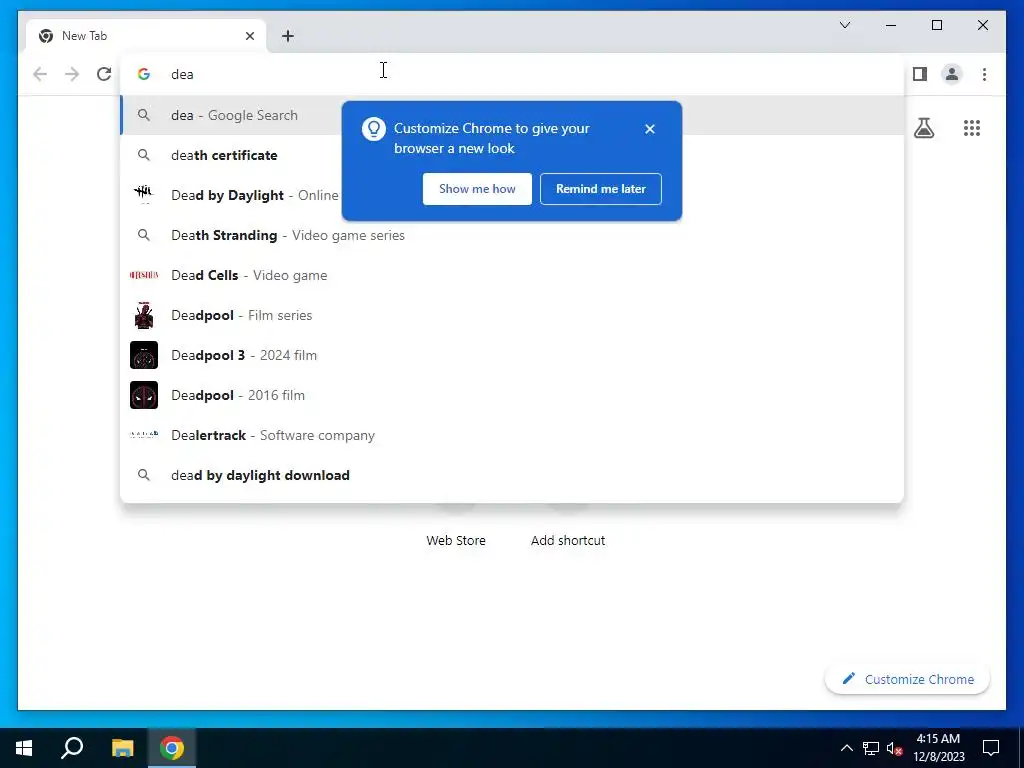
Task: Click the lightbulb icon in the tip
Action: pos(374,129)
